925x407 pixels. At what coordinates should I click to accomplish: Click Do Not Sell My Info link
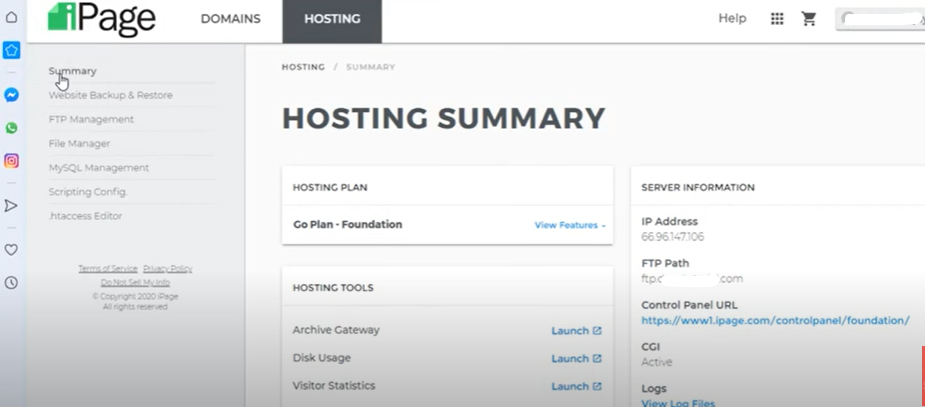point(135,283)
